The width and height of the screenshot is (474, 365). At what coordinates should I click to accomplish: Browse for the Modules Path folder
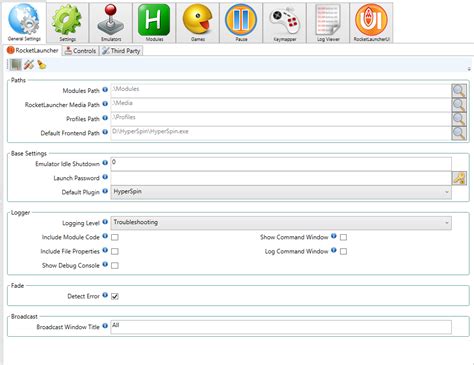(x=459, y=91)
